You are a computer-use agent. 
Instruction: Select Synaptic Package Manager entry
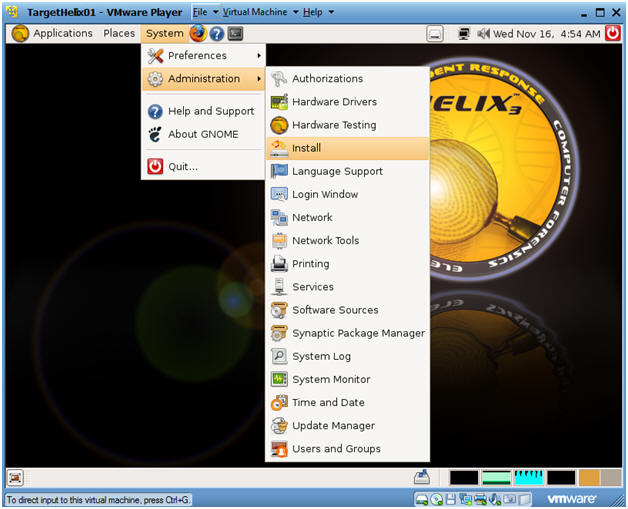point(347,333)
